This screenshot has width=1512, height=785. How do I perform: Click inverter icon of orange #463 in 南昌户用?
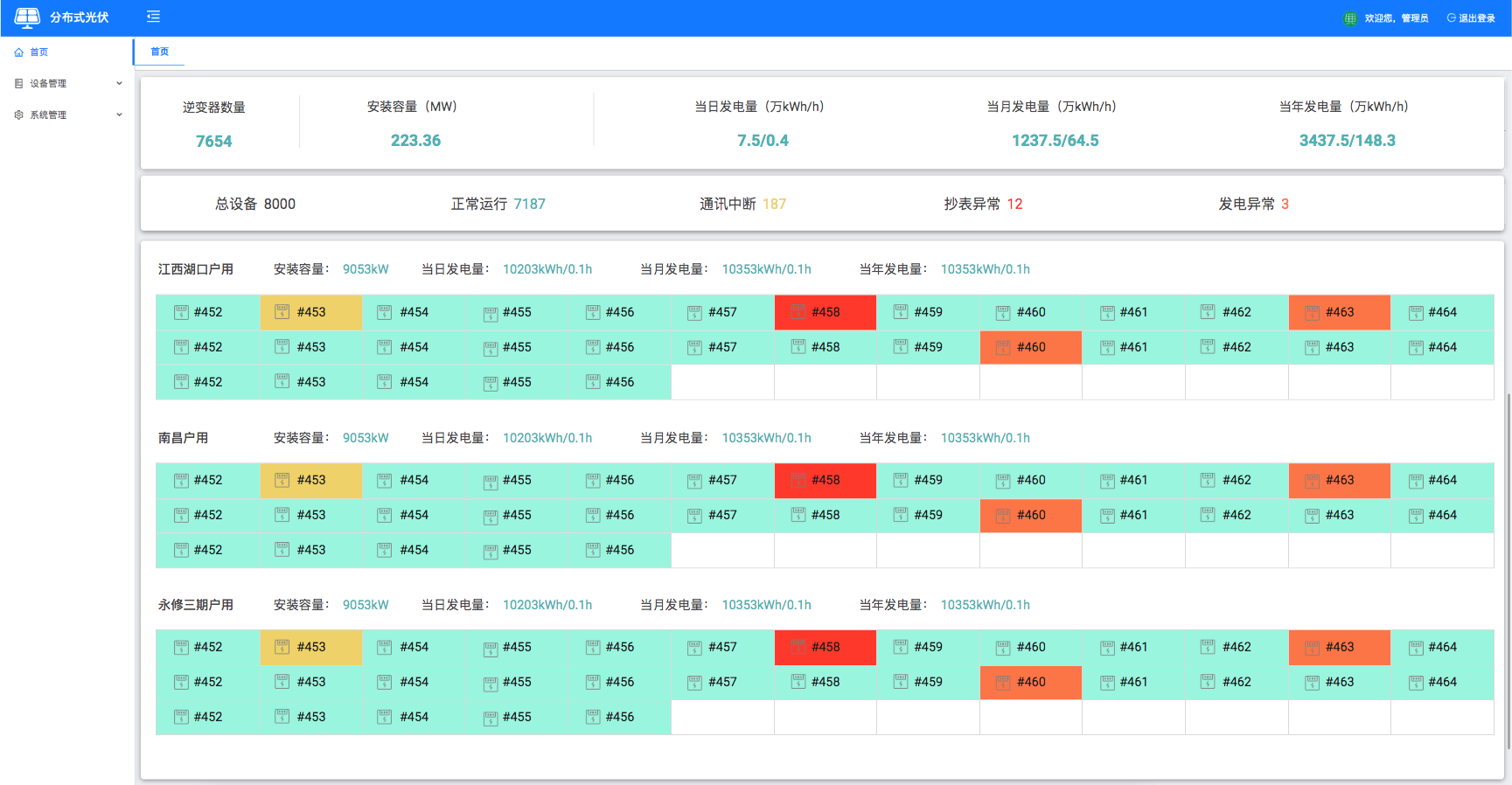(x=1312, y=480)
